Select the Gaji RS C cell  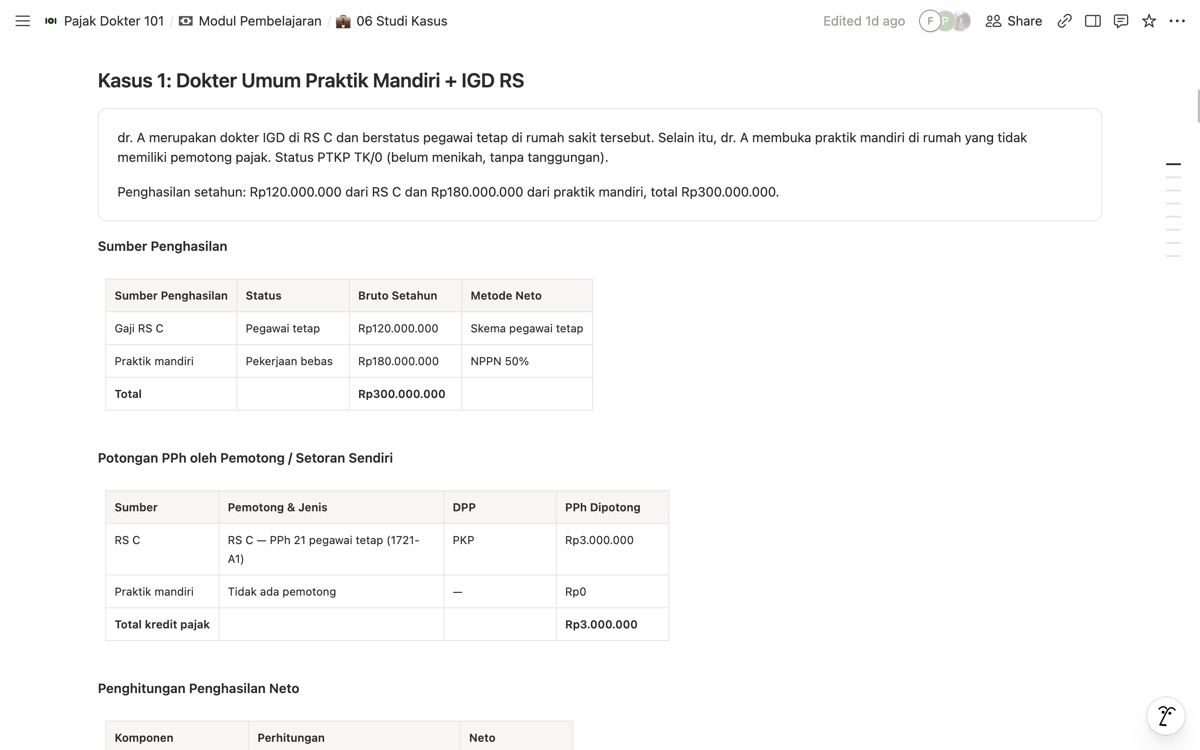(171, 328)
